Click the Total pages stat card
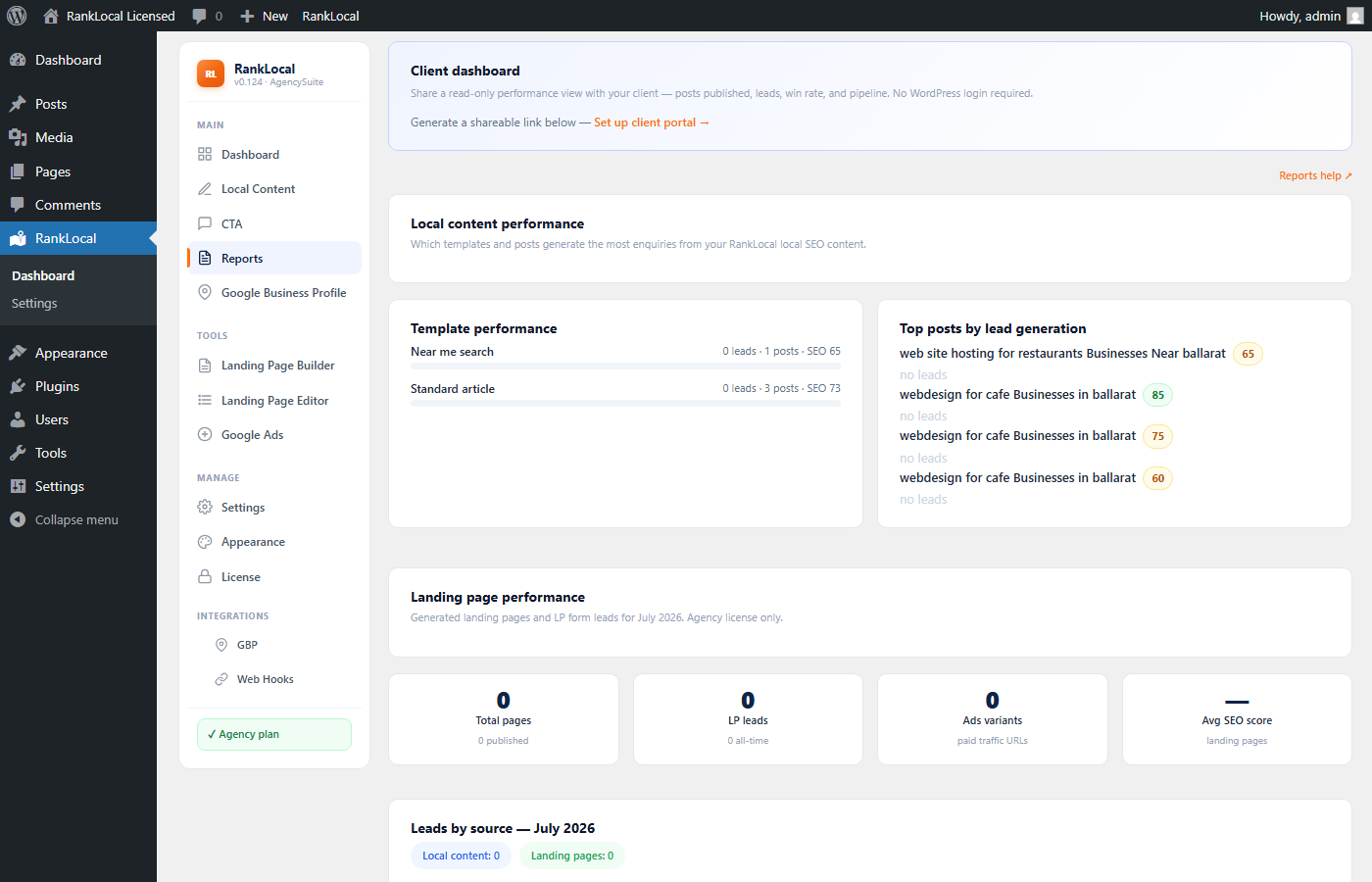 click(x=504, y=719)
